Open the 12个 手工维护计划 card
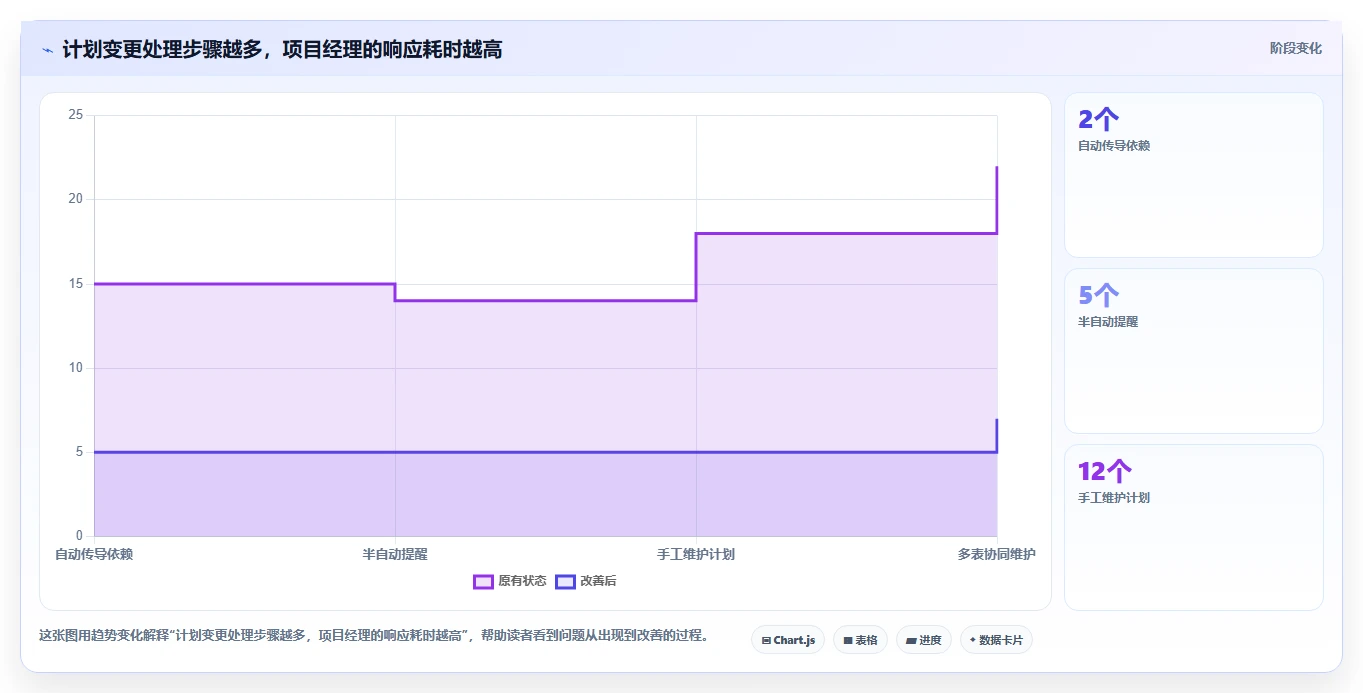Viewport: 1363px width, 693px height. tap(1194, 527)
